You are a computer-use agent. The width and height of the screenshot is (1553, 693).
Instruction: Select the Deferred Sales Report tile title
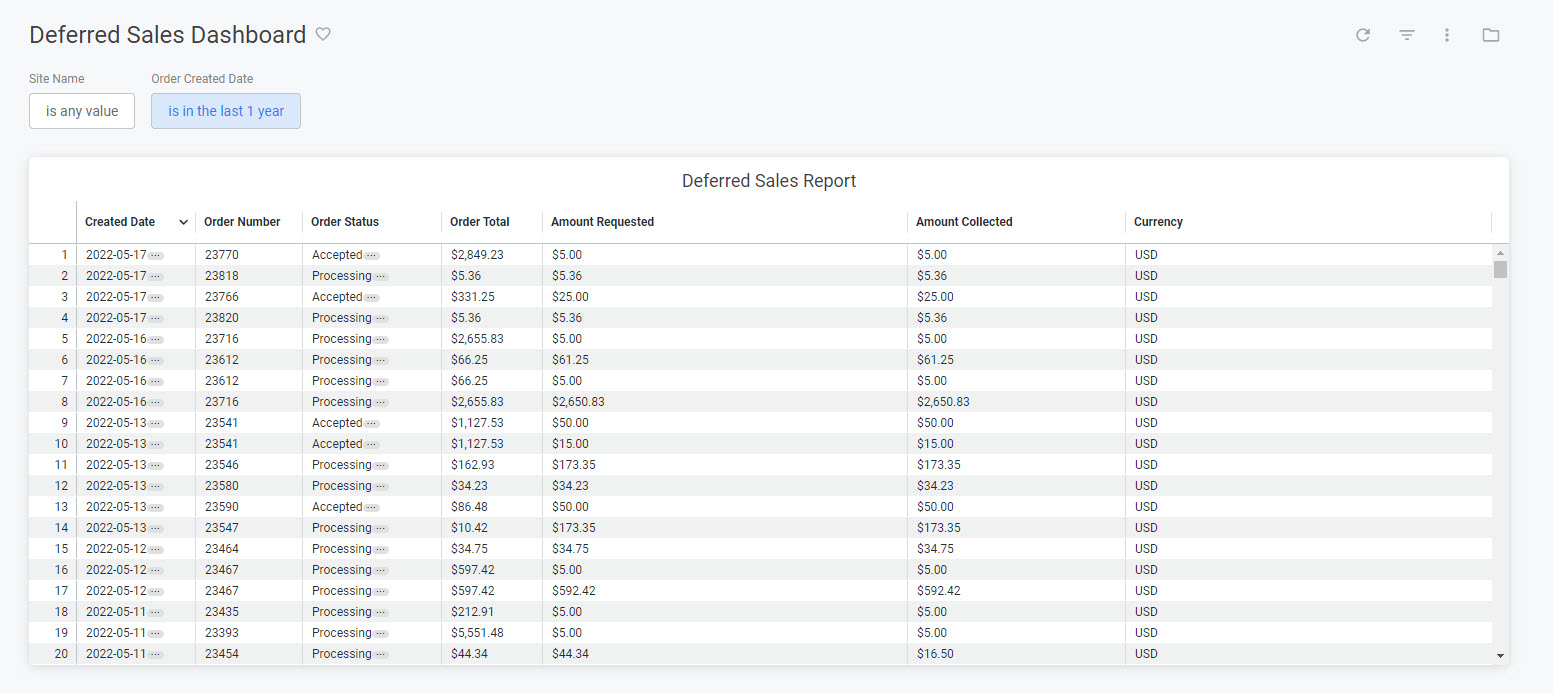click(x=768, y=181)
